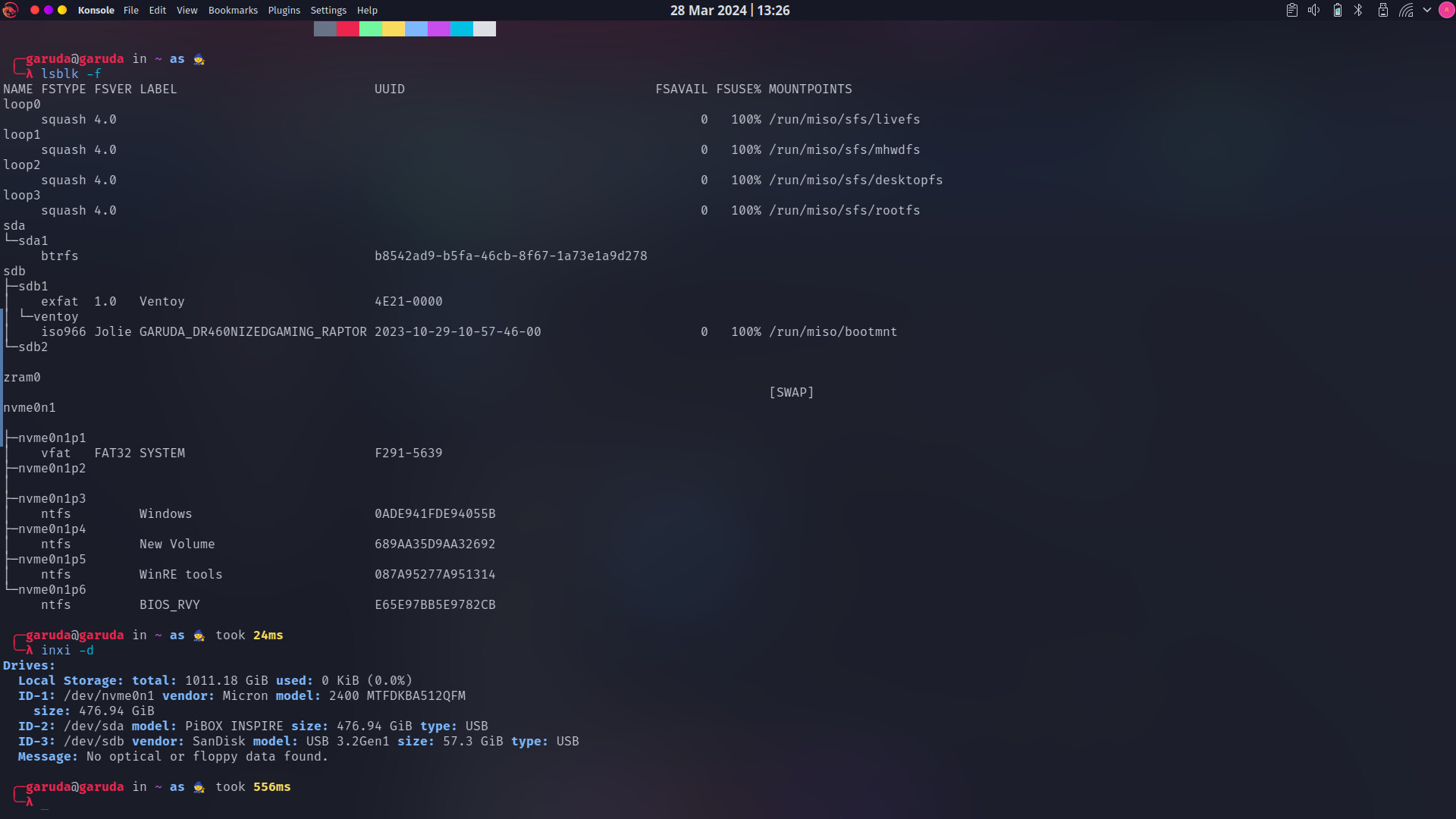Click the '/run/miso/sfs/livefs' mountpoint
The image size is (1456, 819).
click(x=844, y=119)
